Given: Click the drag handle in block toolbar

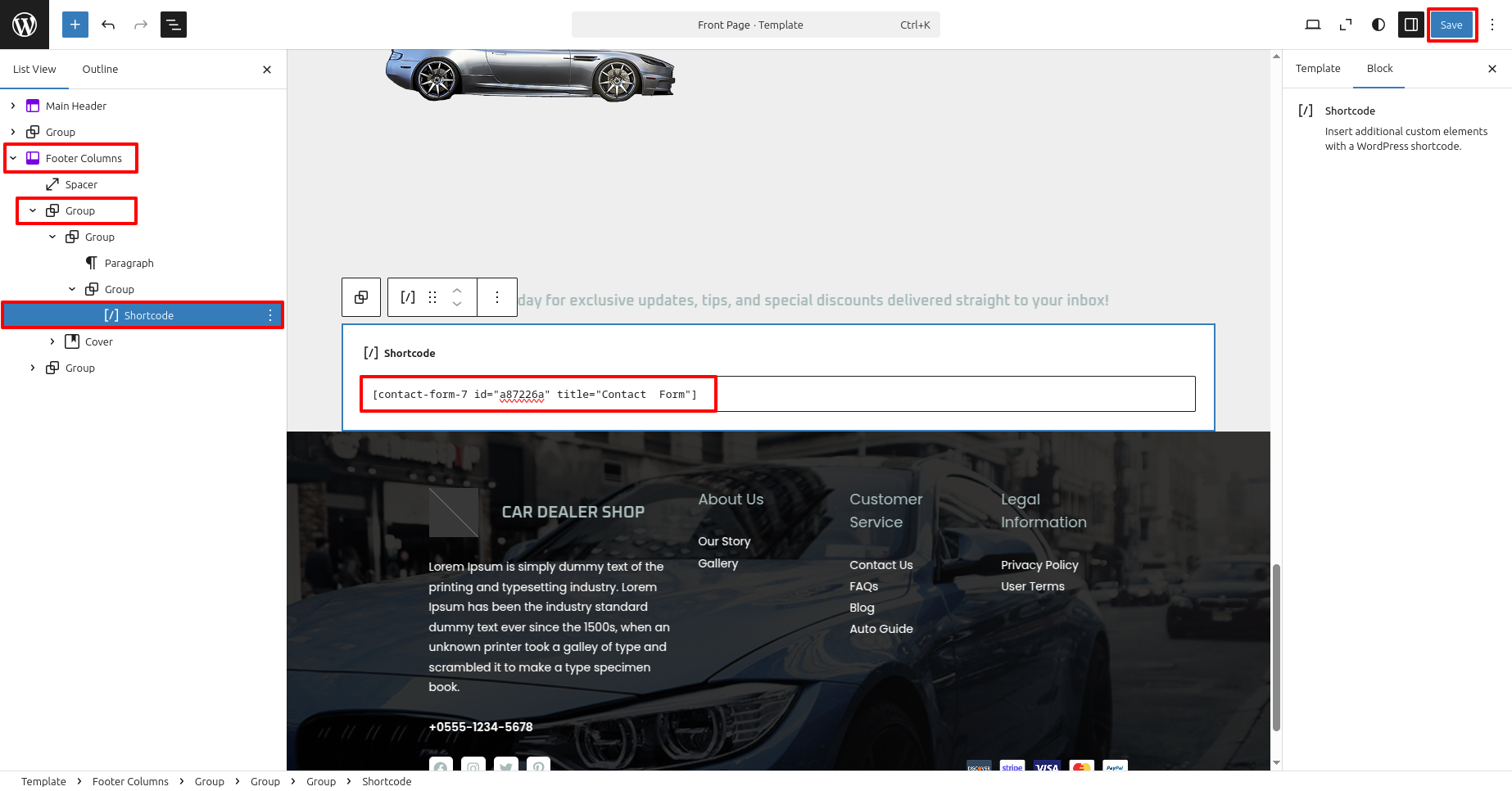Looking at the screenshot, I should click(x=432, y=297).
